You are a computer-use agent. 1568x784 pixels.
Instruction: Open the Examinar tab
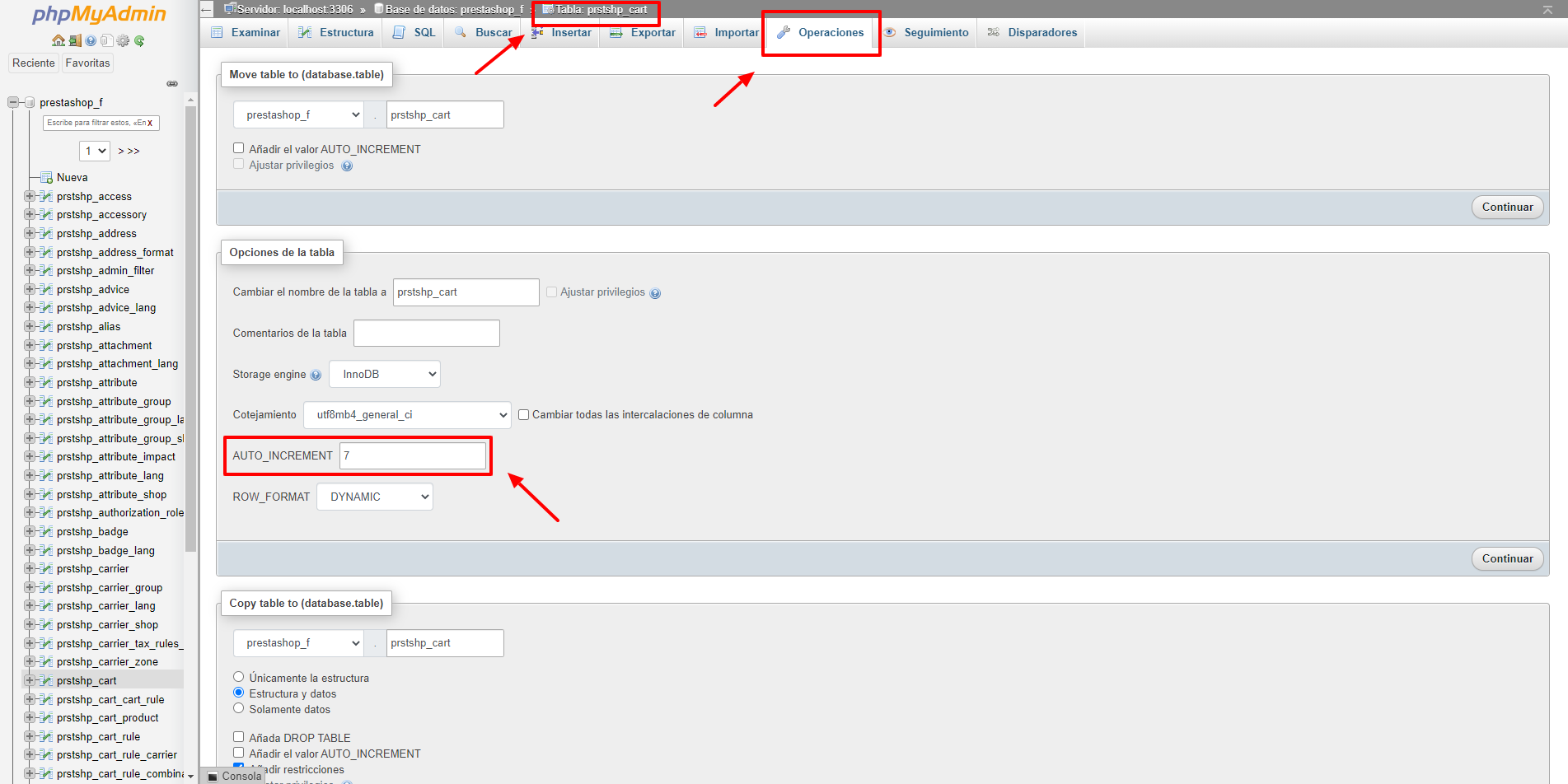tap(246, 32)
